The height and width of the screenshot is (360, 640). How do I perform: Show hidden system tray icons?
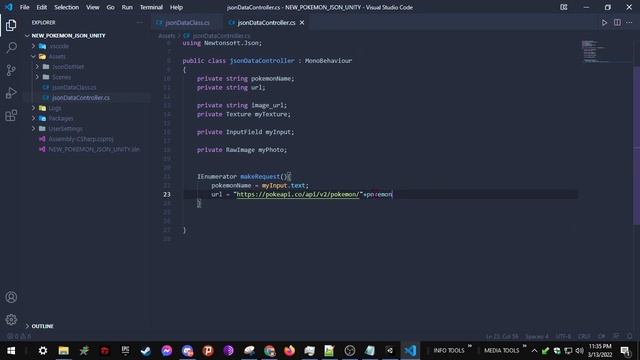point(534,351)
